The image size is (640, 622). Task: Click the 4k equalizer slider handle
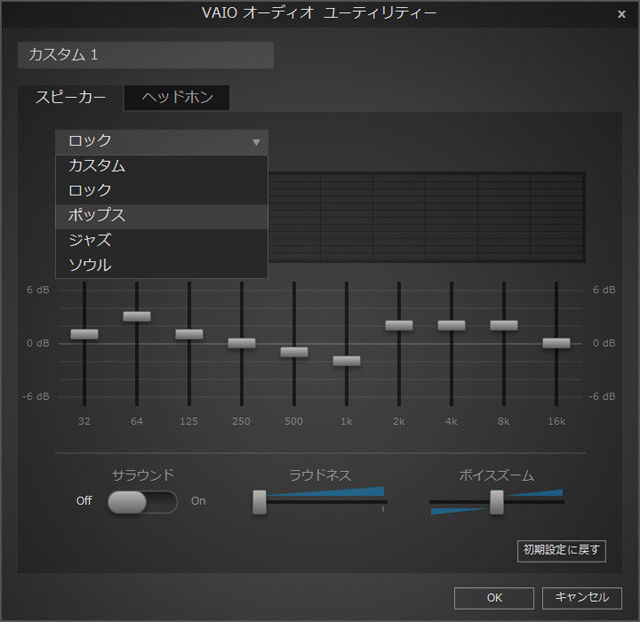click(x=451, y=325)
